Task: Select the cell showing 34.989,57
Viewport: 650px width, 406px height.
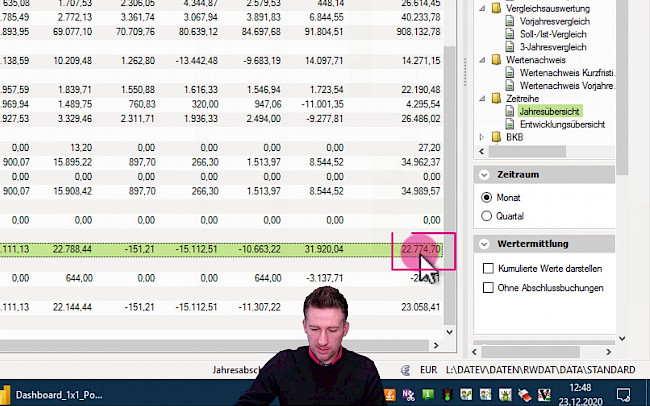Action: click(x=421, y=191)
